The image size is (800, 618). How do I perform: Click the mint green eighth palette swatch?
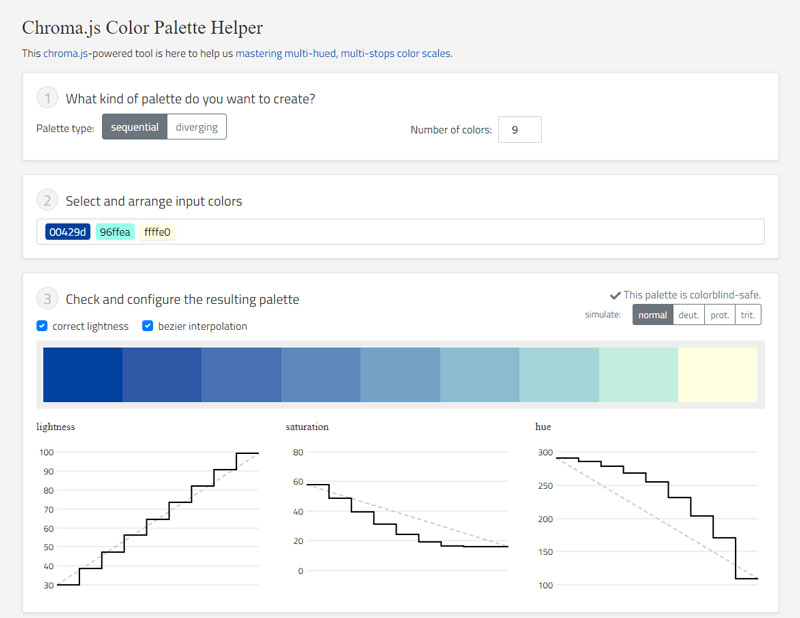[x=638, y=375]
